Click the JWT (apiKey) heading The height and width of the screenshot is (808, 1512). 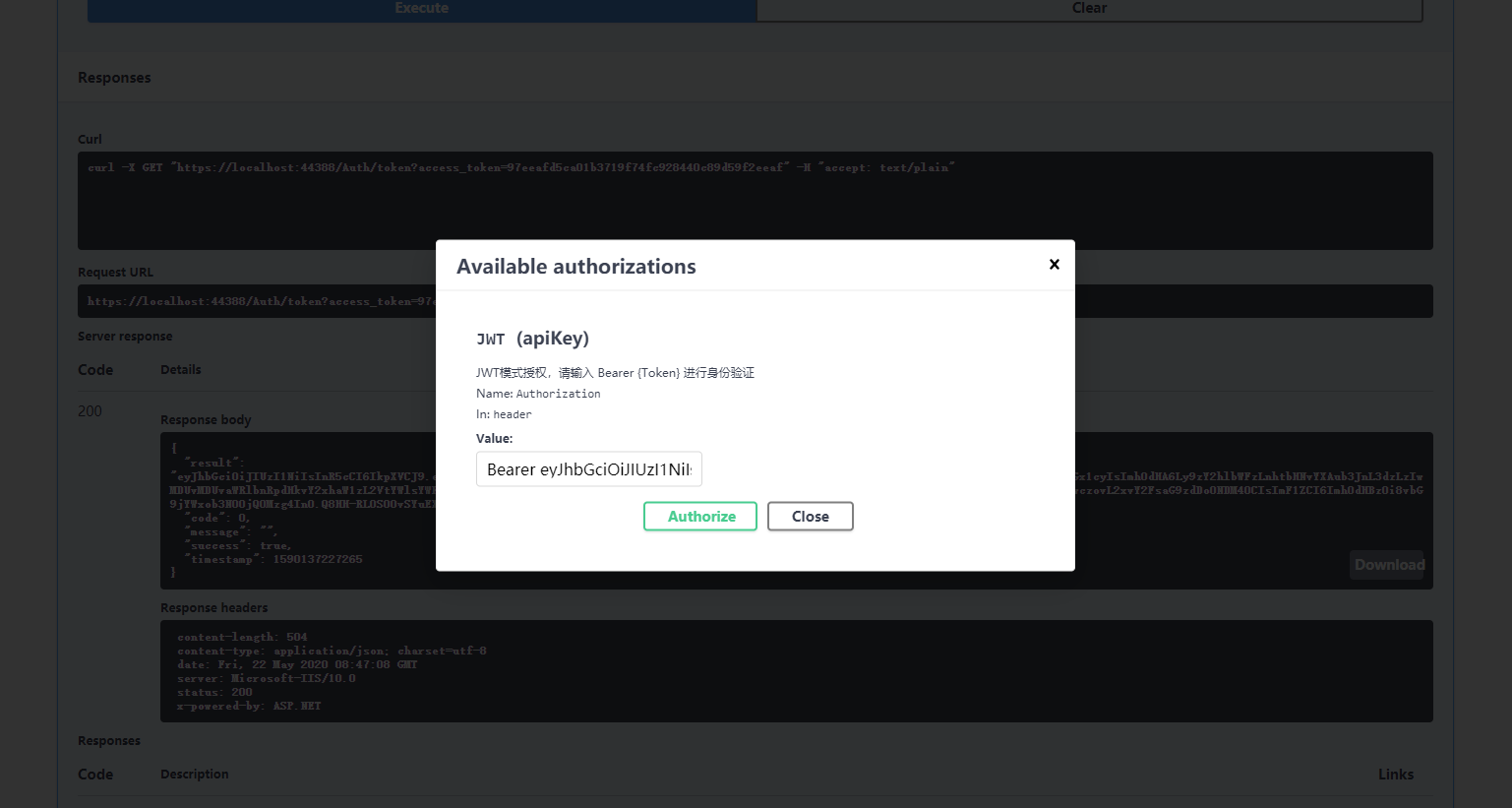click(x=532, y=339)
